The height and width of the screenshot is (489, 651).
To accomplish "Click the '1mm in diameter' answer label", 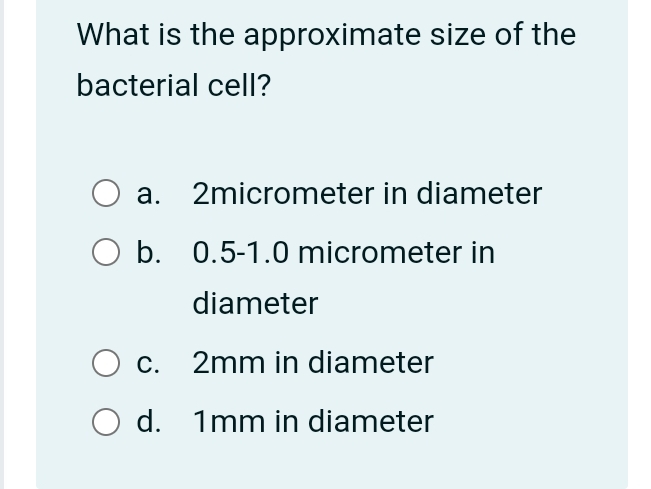I will tap(313, 422).
